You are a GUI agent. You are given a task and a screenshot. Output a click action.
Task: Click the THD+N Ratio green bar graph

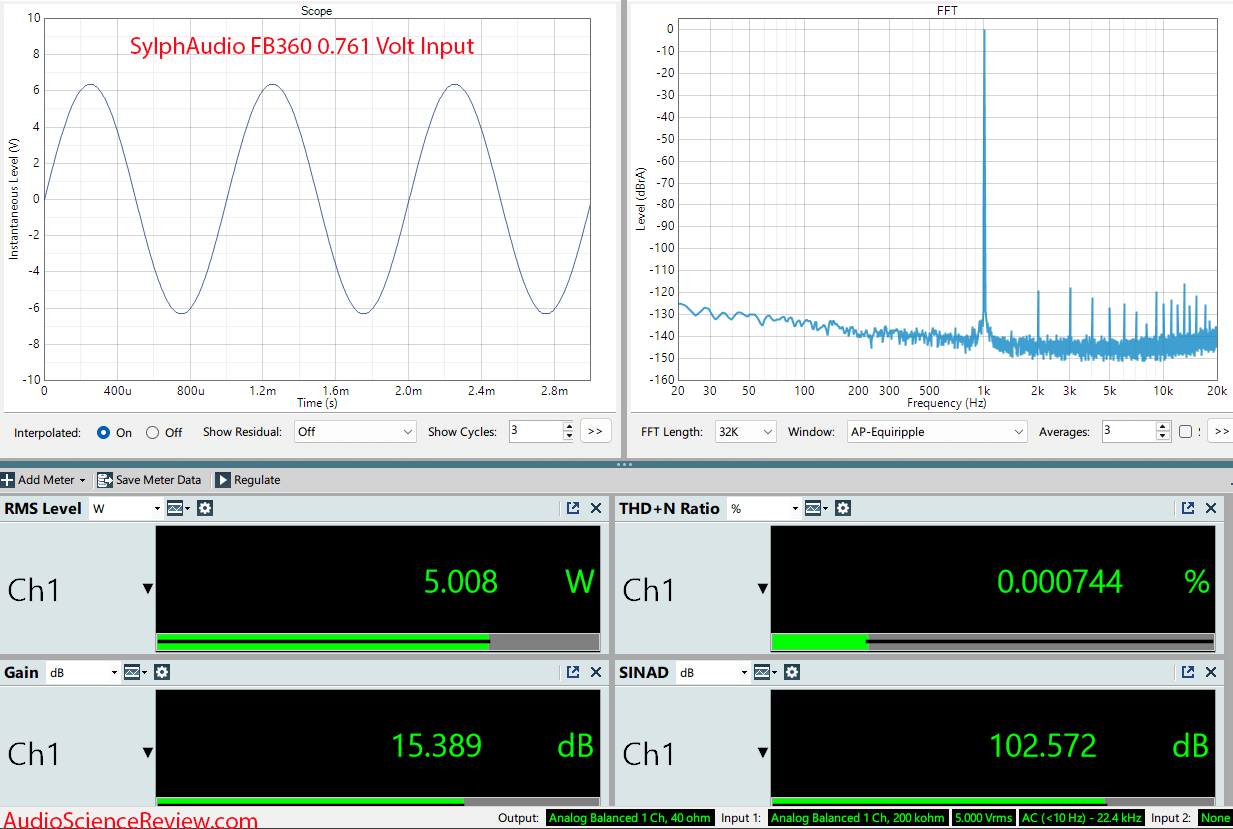coord(992,642)
